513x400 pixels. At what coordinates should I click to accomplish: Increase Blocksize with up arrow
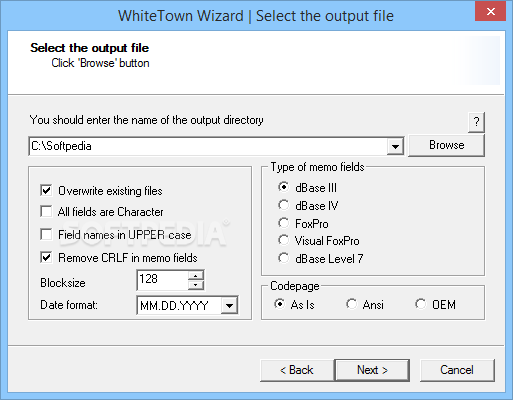tap(196, 275)
